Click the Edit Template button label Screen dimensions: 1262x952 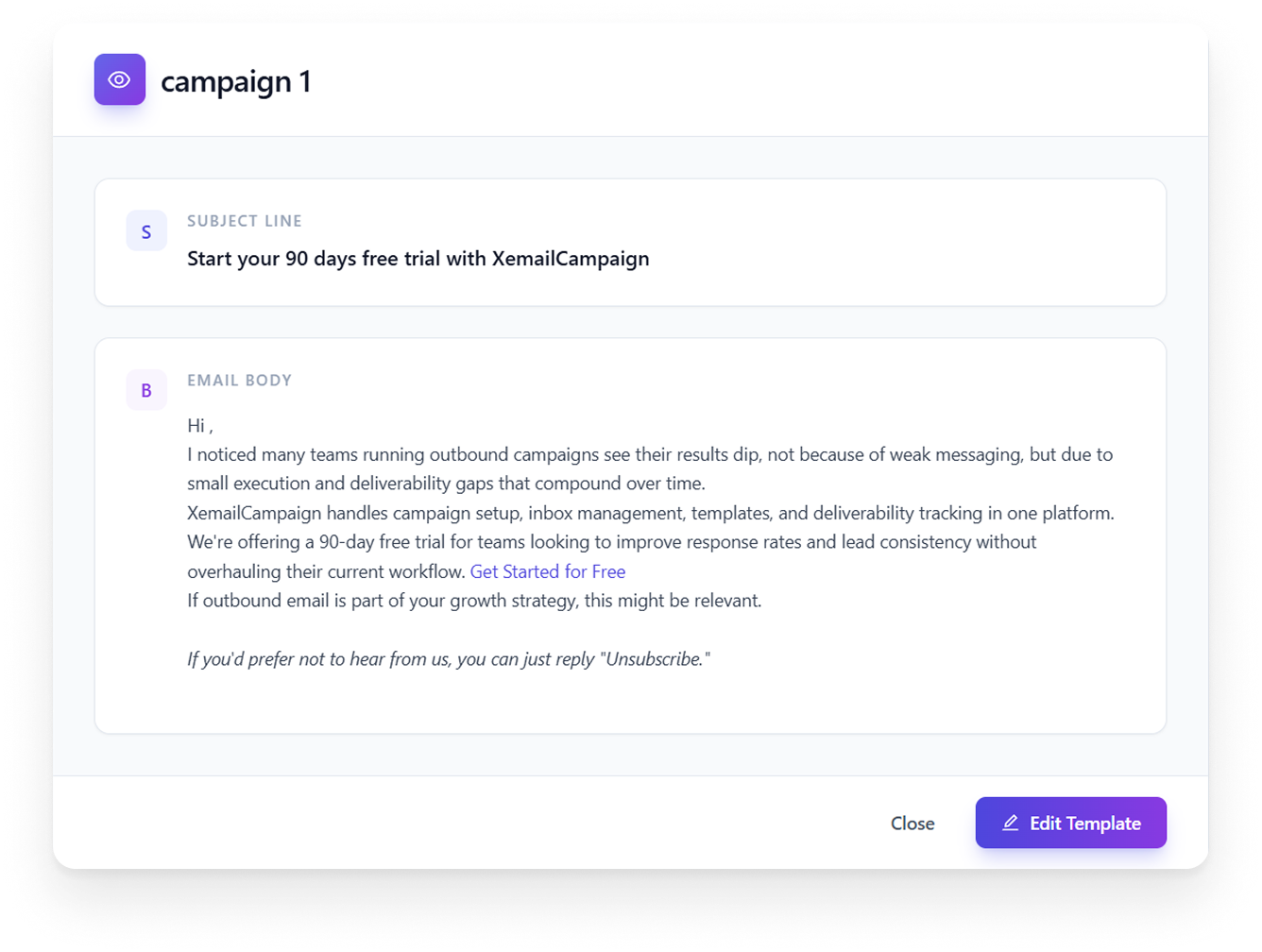click(x=1085, y=824)
